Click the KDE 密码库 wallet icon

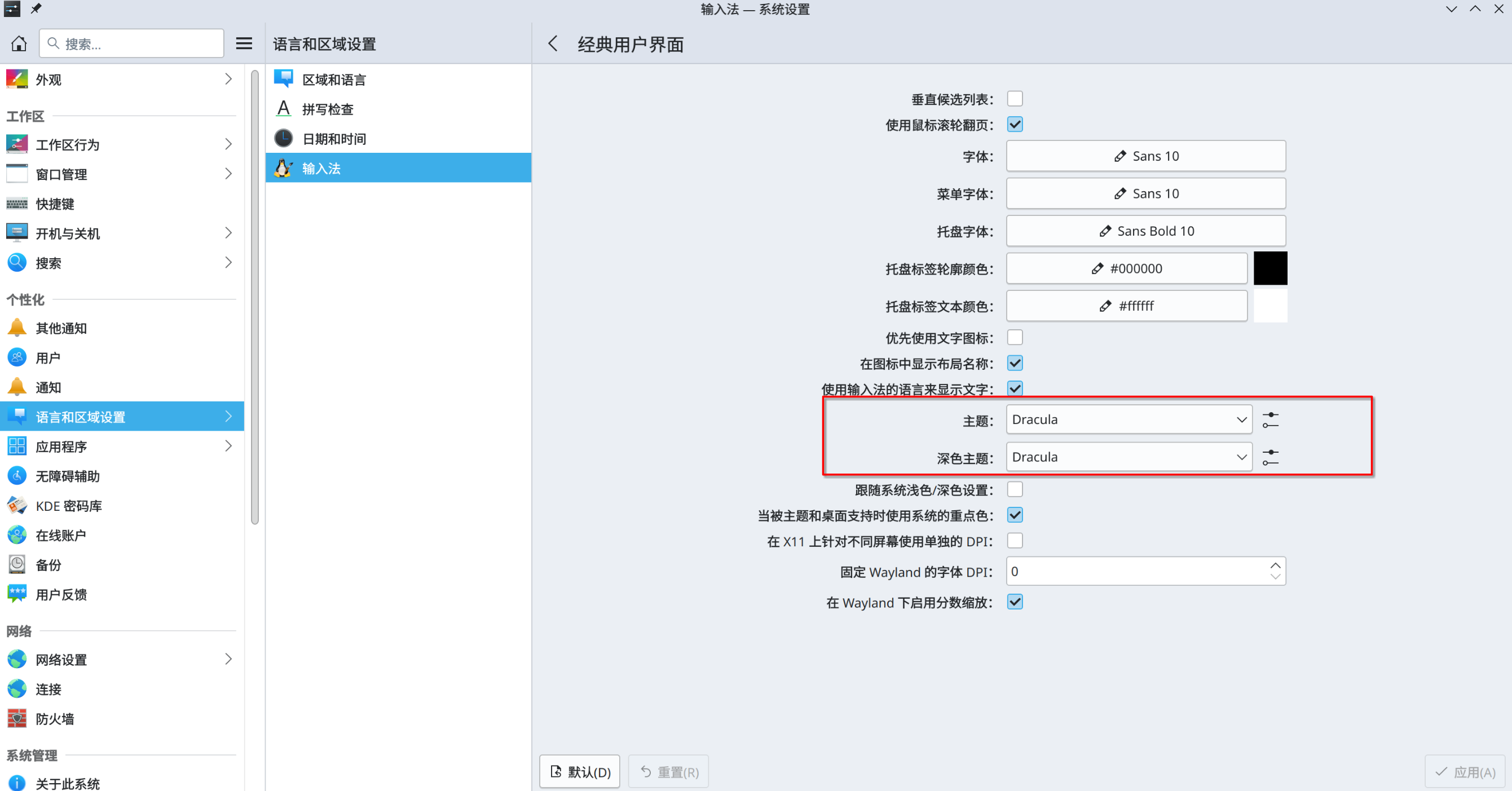(x=17, y=505)
